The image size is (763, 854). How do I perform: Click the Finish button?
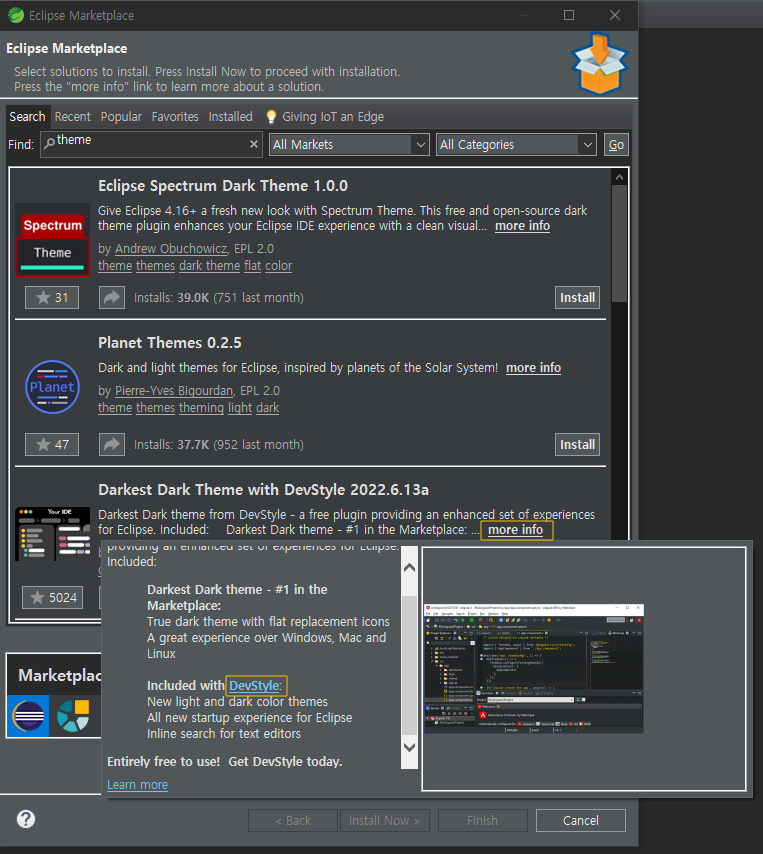click(x=483, y=820)
